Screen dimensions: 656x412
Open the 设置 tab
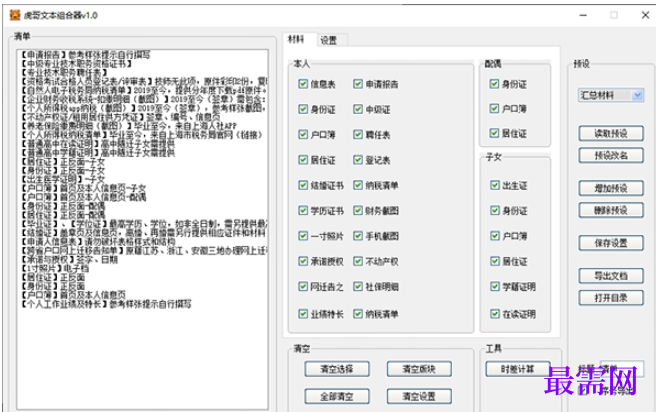click(x=328, y=40)
